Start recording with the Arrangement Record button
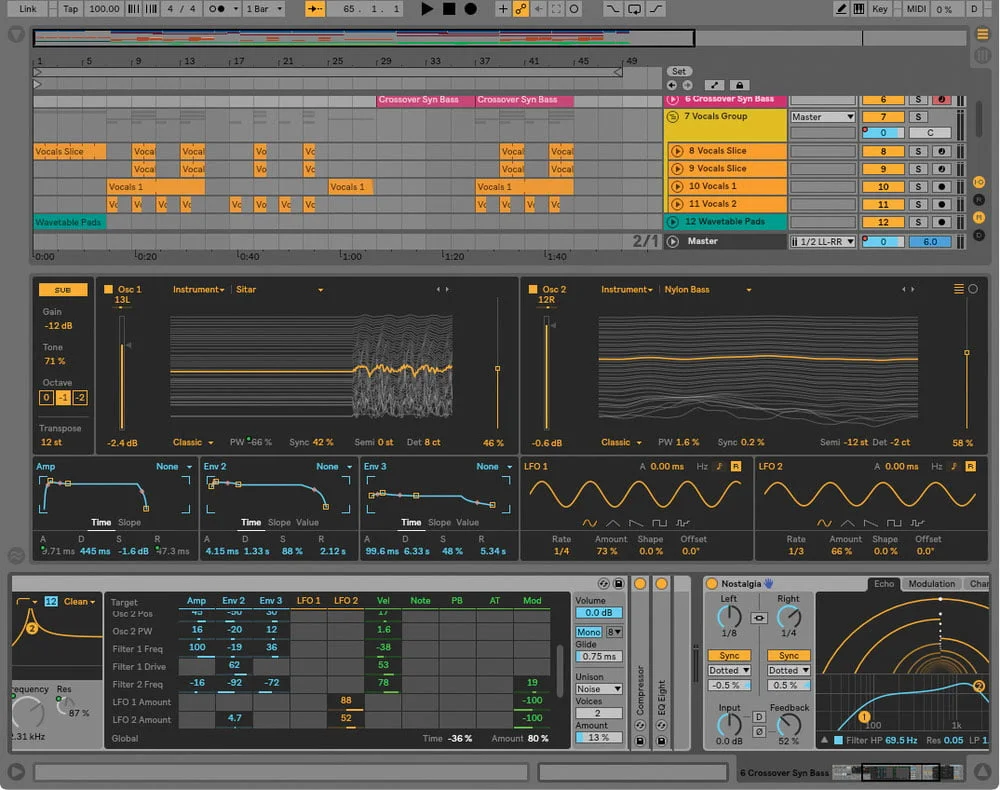1000x790 pixels. click(x=471, y=9)
